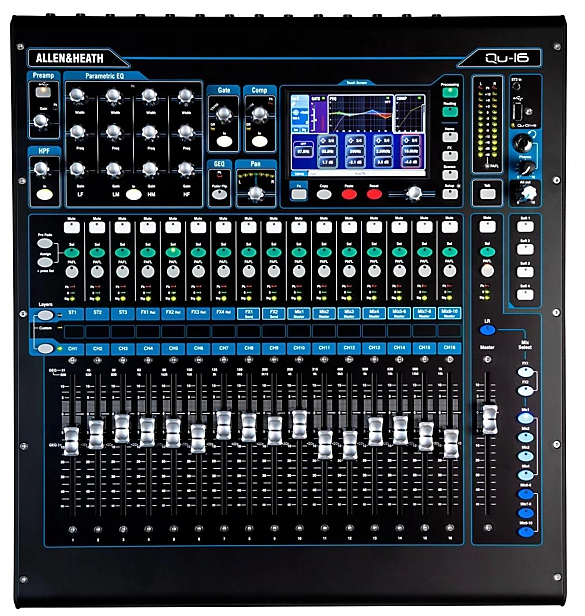Hit the Master strip PAFL key

(487, 271)
